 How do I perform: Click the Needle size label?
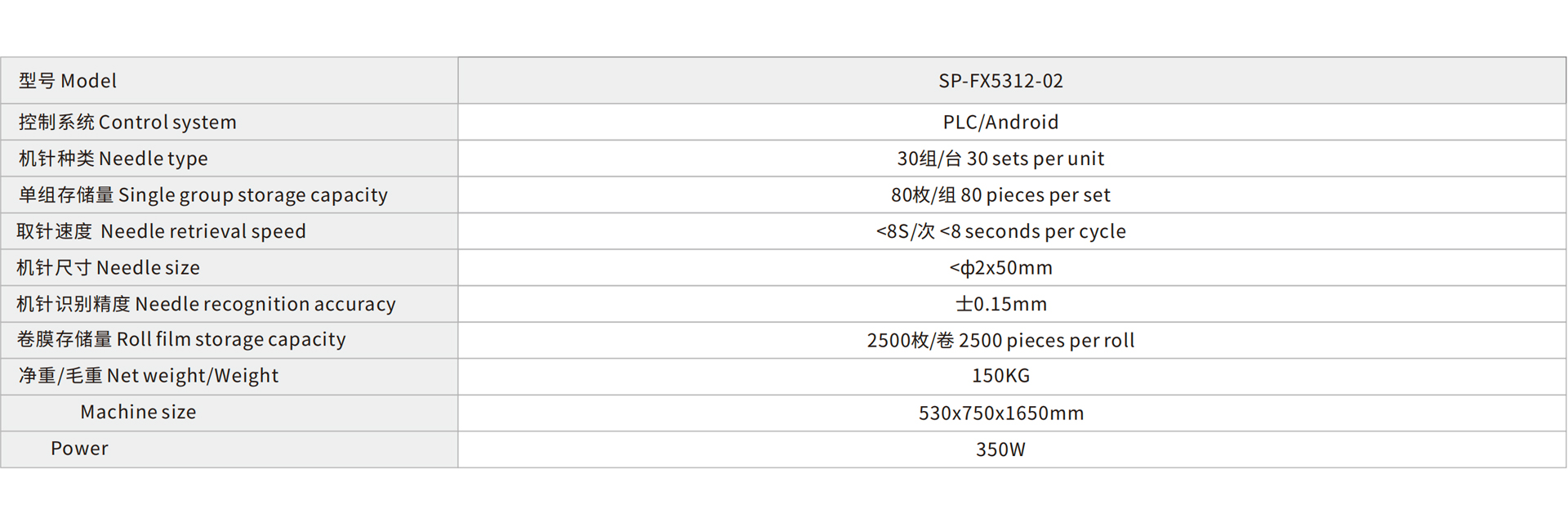pyautogui.click(x=109, y=268)
